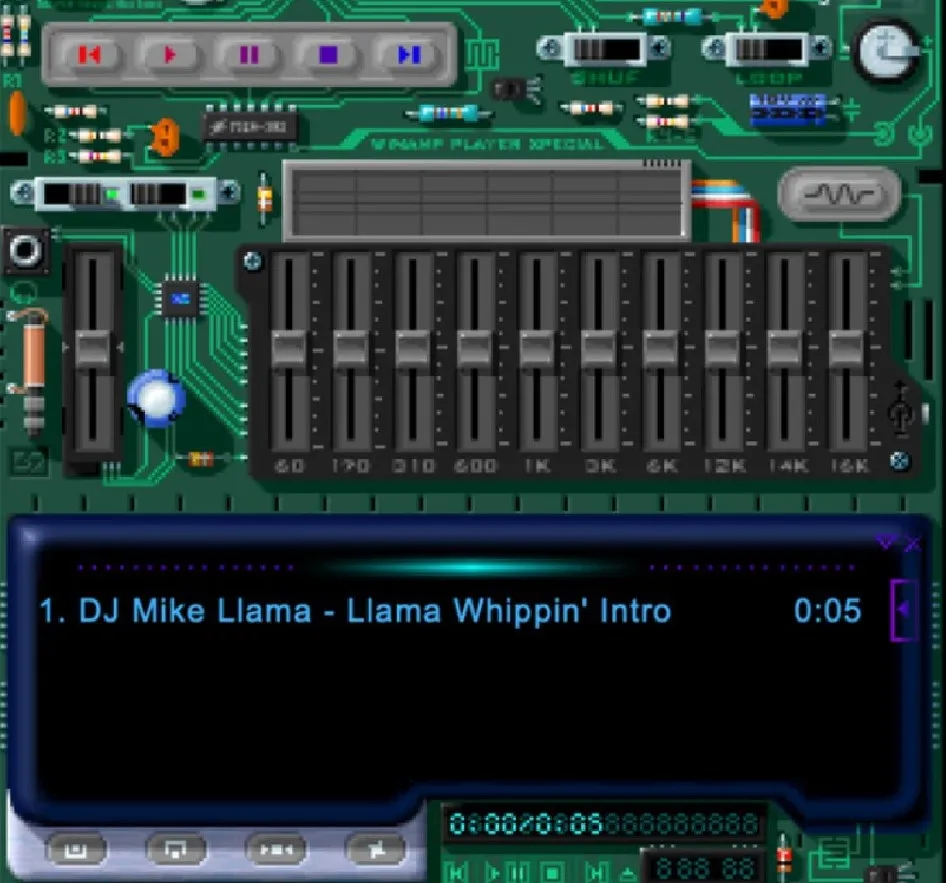
Task: Open the playlist add-file menu button
Action: (x=75, y=850)
